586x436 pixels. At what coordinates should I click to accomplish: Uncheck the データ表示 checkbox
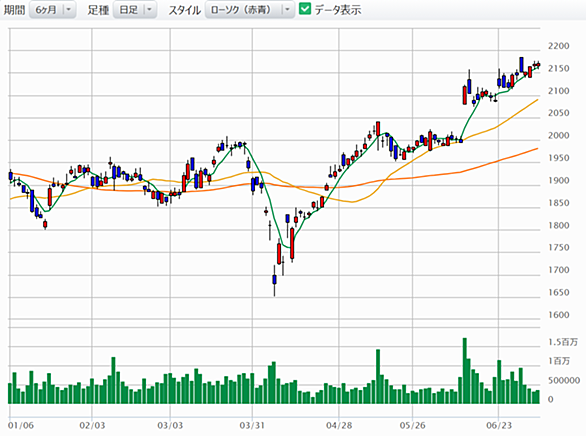[305, 9]
